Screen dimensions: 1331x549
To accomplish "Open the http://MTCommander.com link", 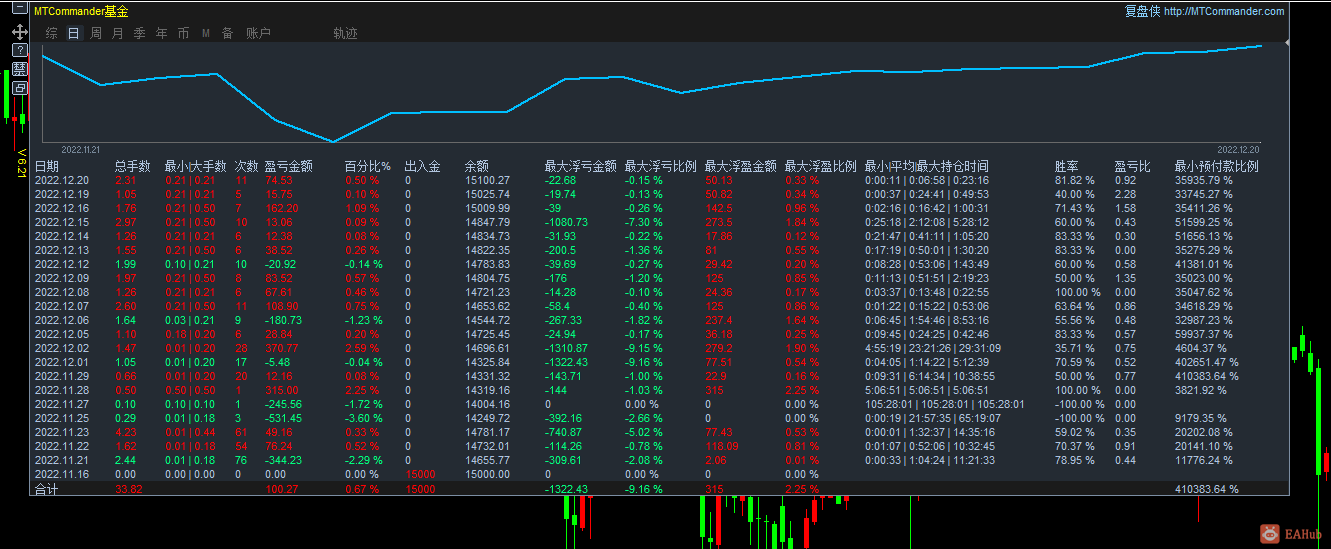I will tap(1224, 12).
